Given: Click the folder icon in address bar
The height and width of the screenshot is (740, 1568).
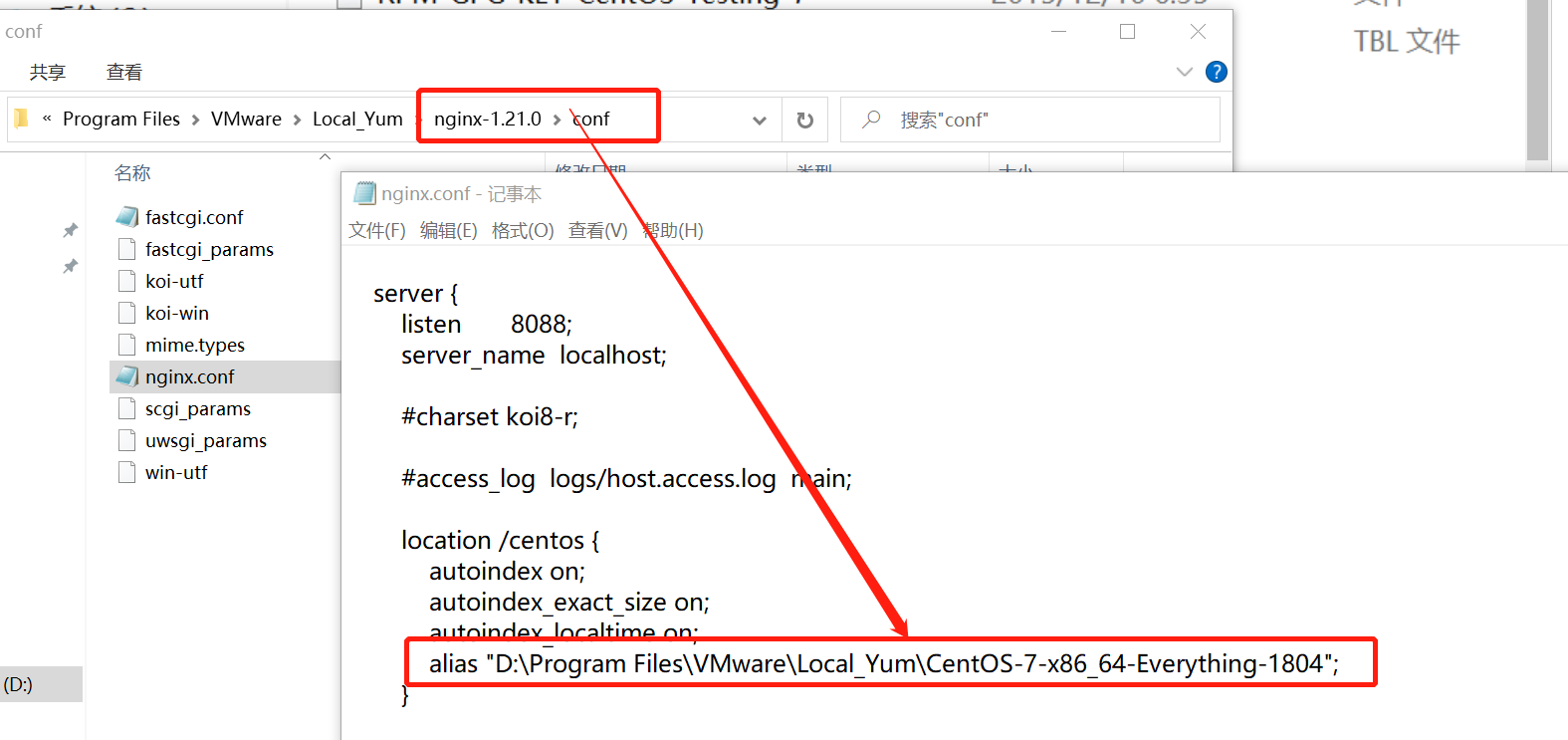Looking at the screenshot, I should pyautogui.click(x=21, y=119).
